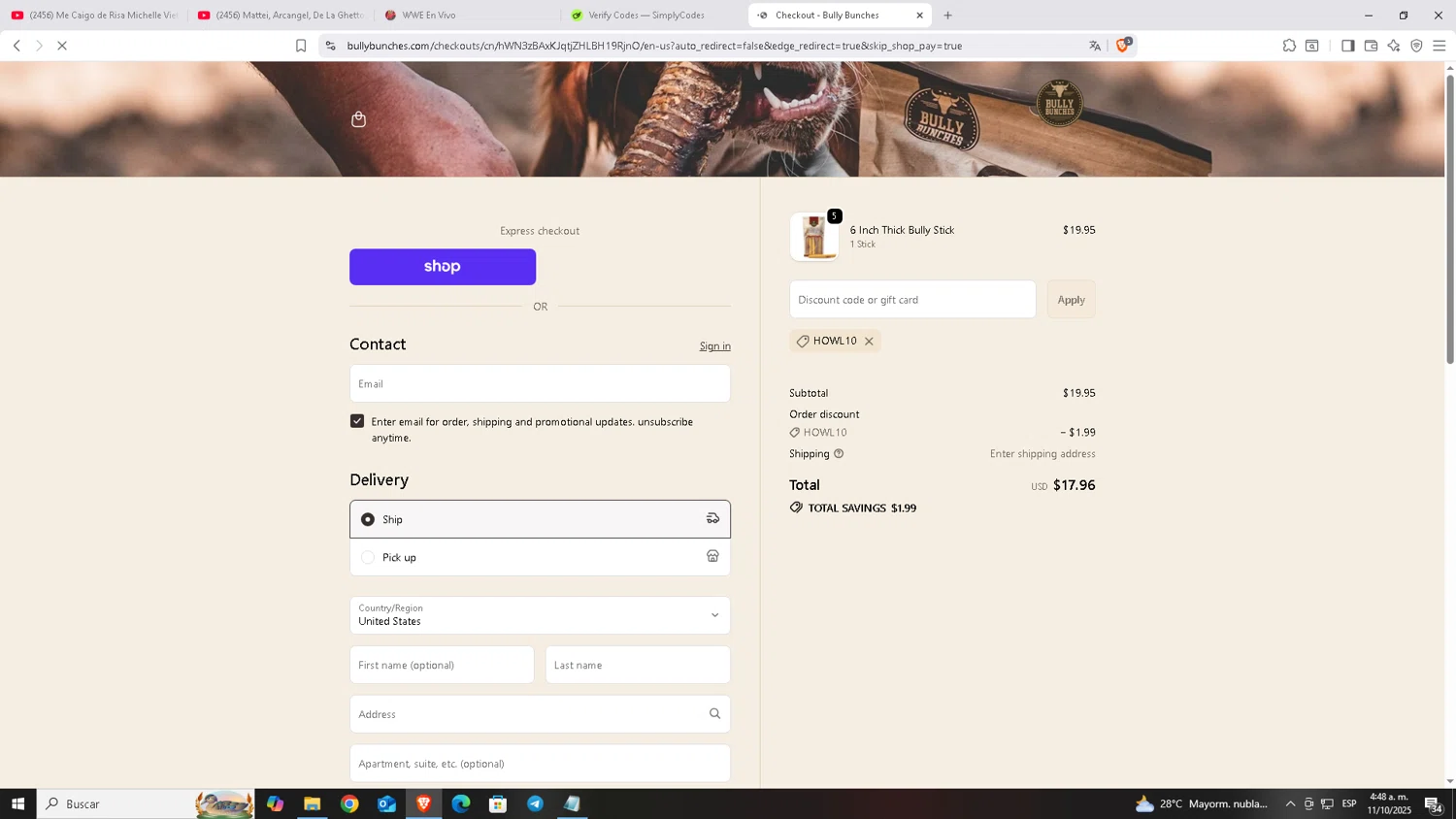
Task: Open the Leo AI sparkle icon
Action: pyautogui.click(x=1394, y=46)
